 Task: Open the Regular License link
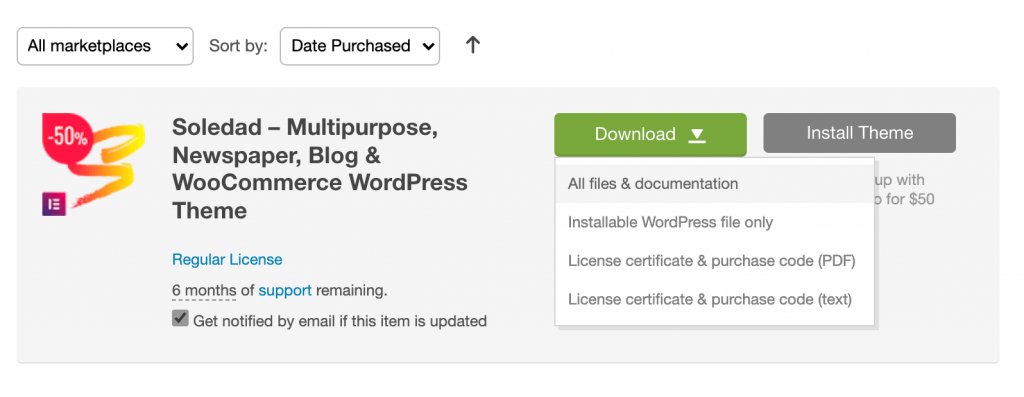227,260
